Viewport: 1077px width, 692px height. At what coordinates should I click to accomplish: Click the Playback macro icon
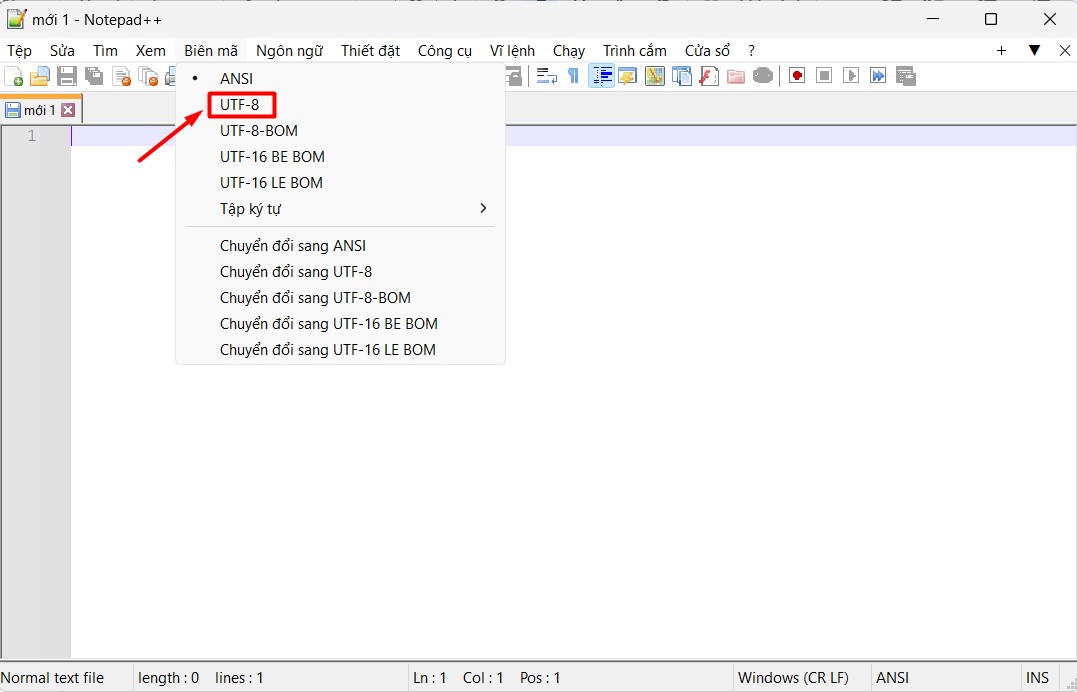point(851,76)
